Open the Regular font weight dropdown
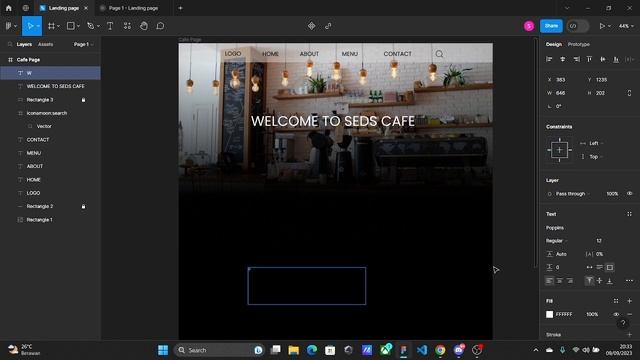640x360 pixels. tap(557, 241)
